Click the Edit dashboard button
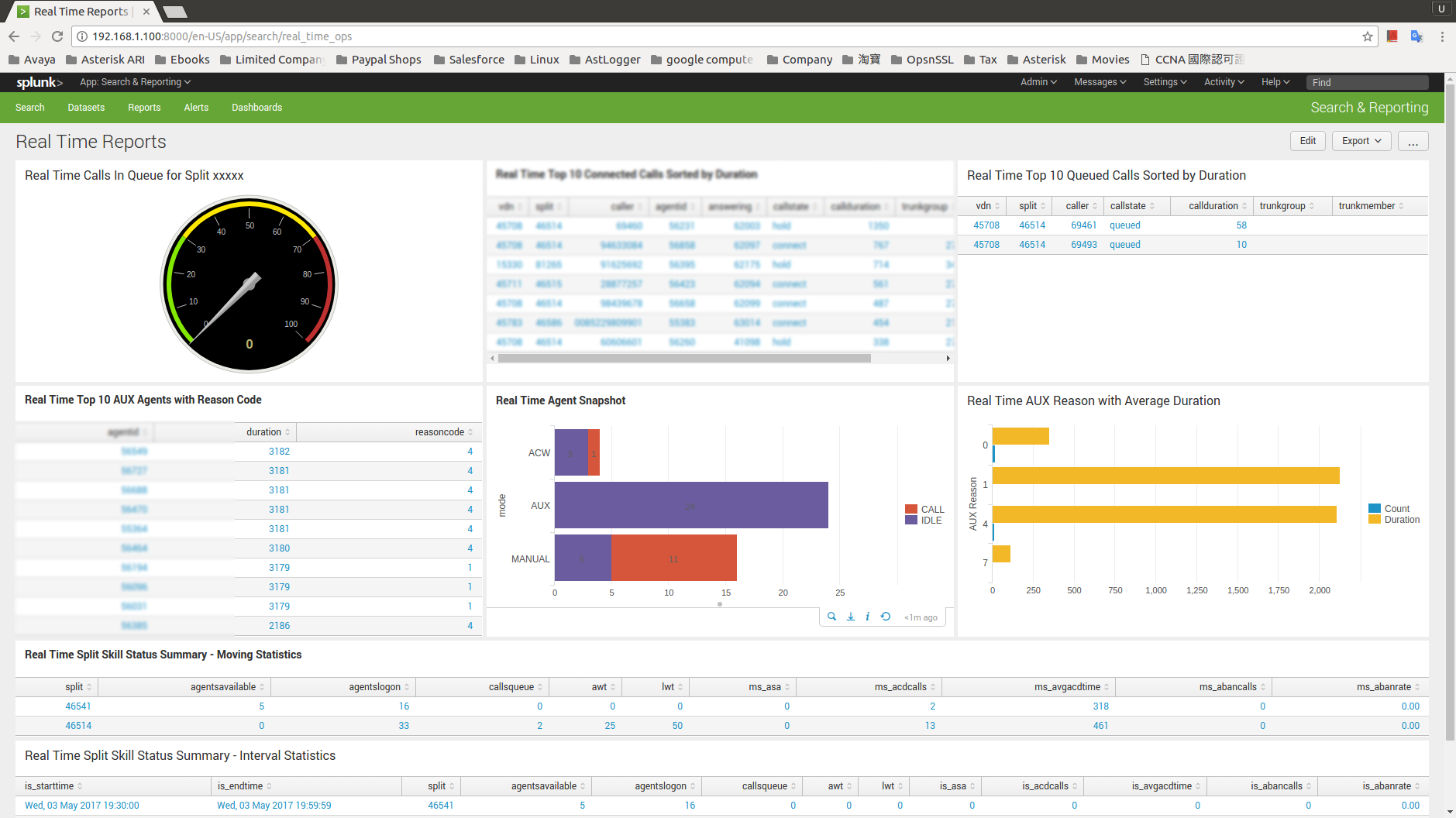The image size is (1456, 818). tap(1308, 141)
